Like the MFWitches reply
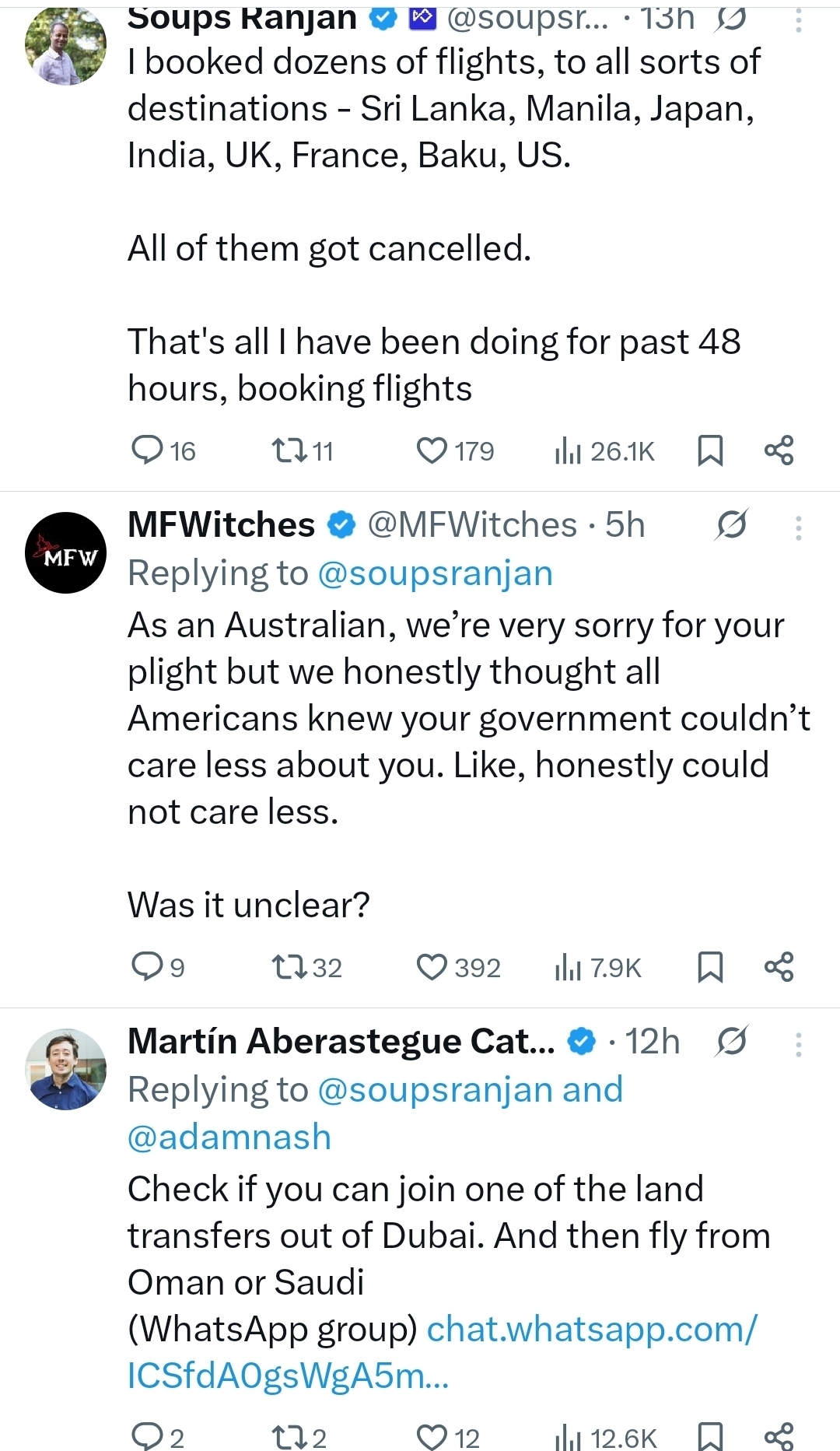840x1451 pixels. pyautogui.click(x=432, y=967)
